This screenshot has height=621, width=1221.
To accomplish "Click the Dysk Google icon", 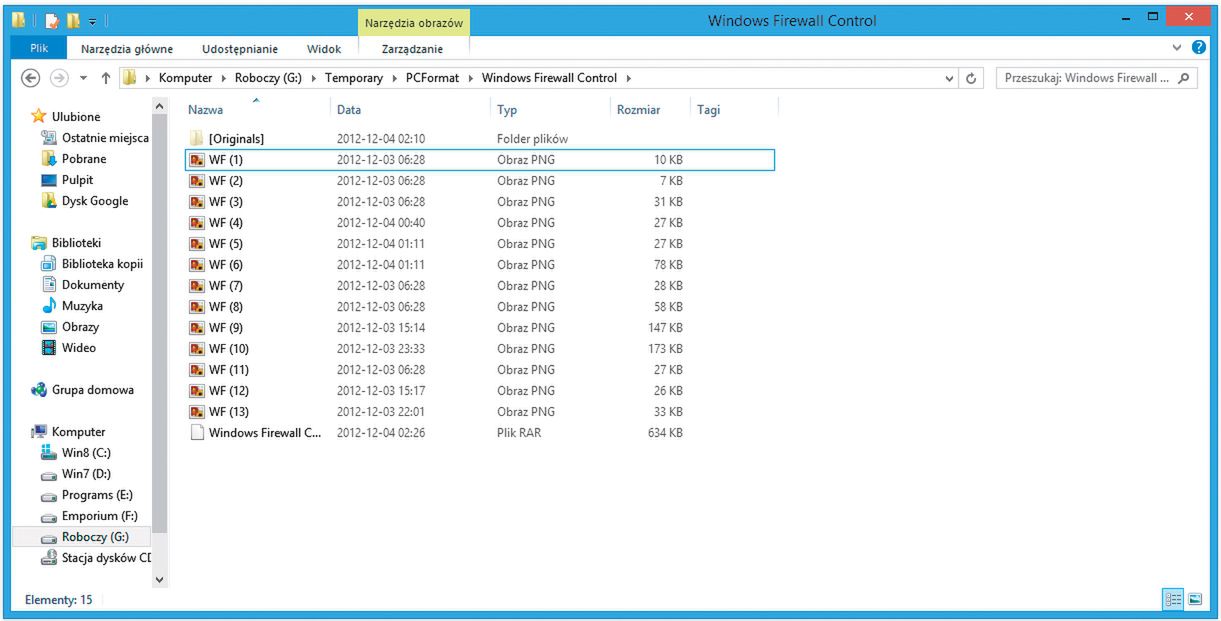I will (49, 201).
